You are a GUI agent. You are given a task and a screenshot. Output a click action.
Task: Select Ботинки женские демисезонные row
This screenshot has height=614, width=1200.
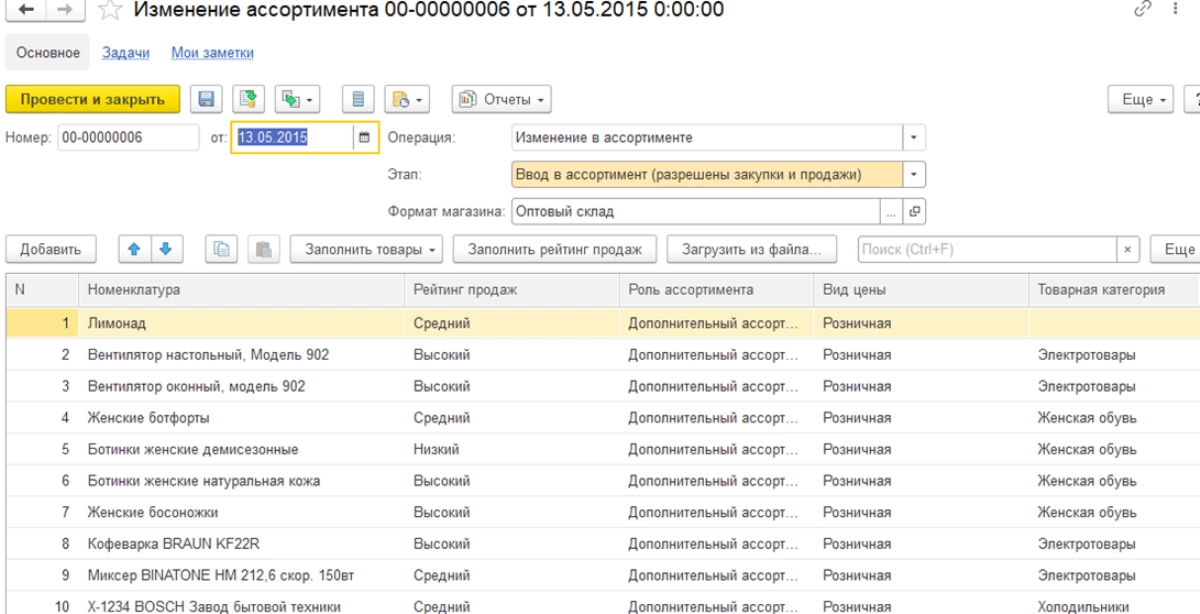tap(603, 449)
